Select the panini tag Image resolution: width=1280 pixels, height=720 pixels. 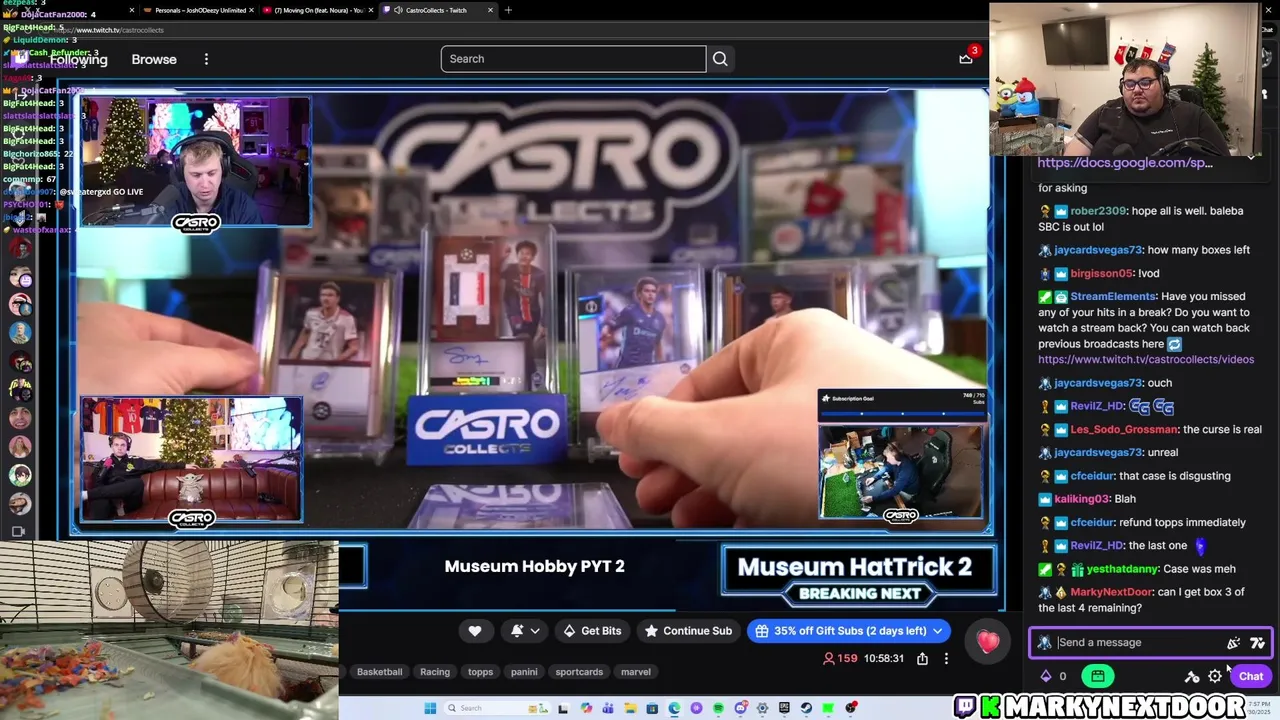(524, 672)
